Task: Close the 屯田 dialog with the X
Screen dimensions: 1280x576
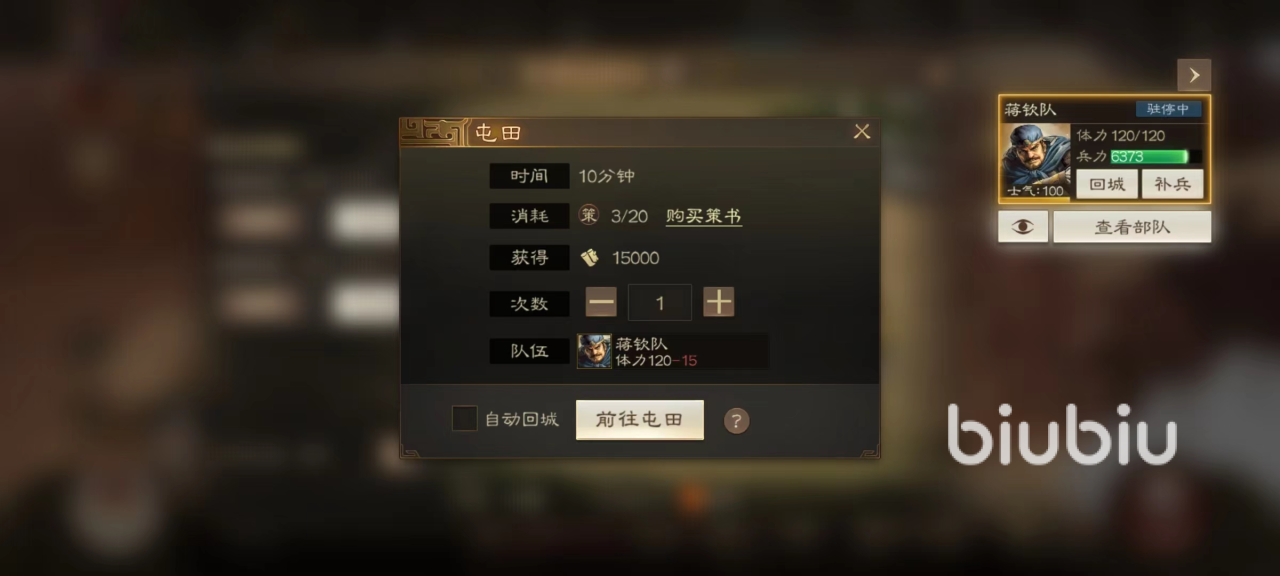Action: [x=862, y=132]
